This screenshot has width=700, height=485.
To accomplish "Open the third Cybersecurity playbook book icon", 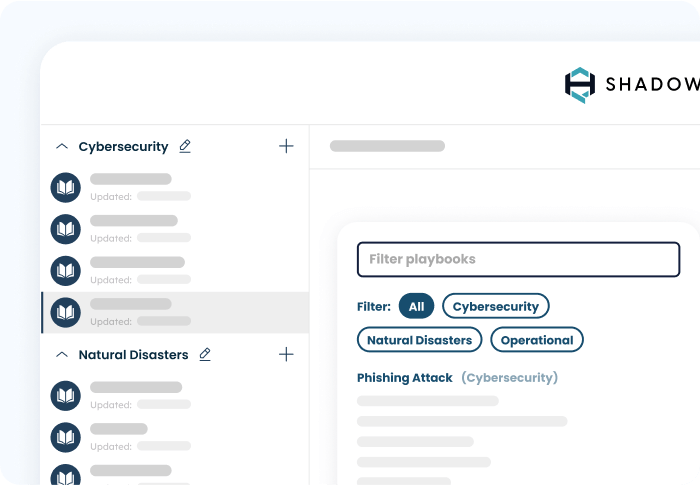I will 66,270.
